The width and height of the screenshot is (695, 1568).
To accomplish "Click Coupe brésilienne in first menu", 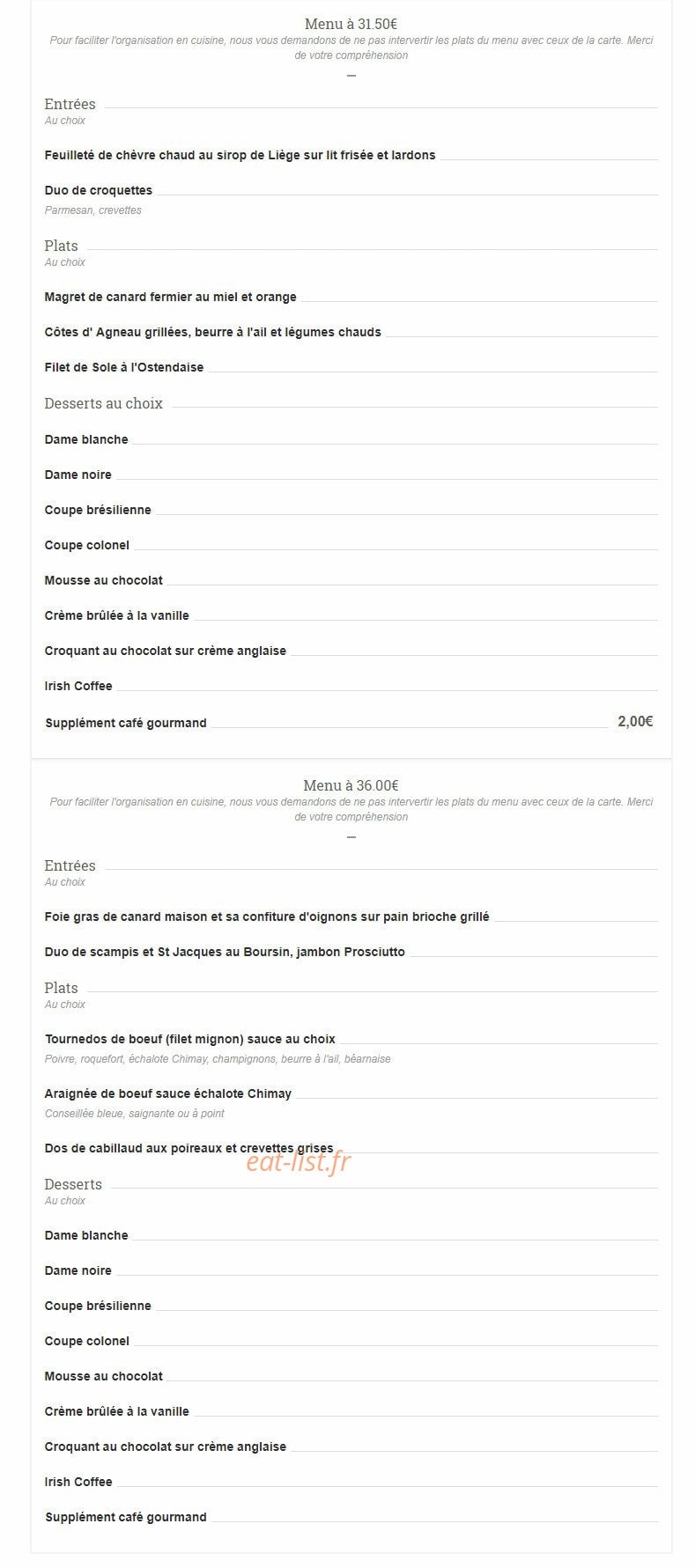I will [98, 510].
